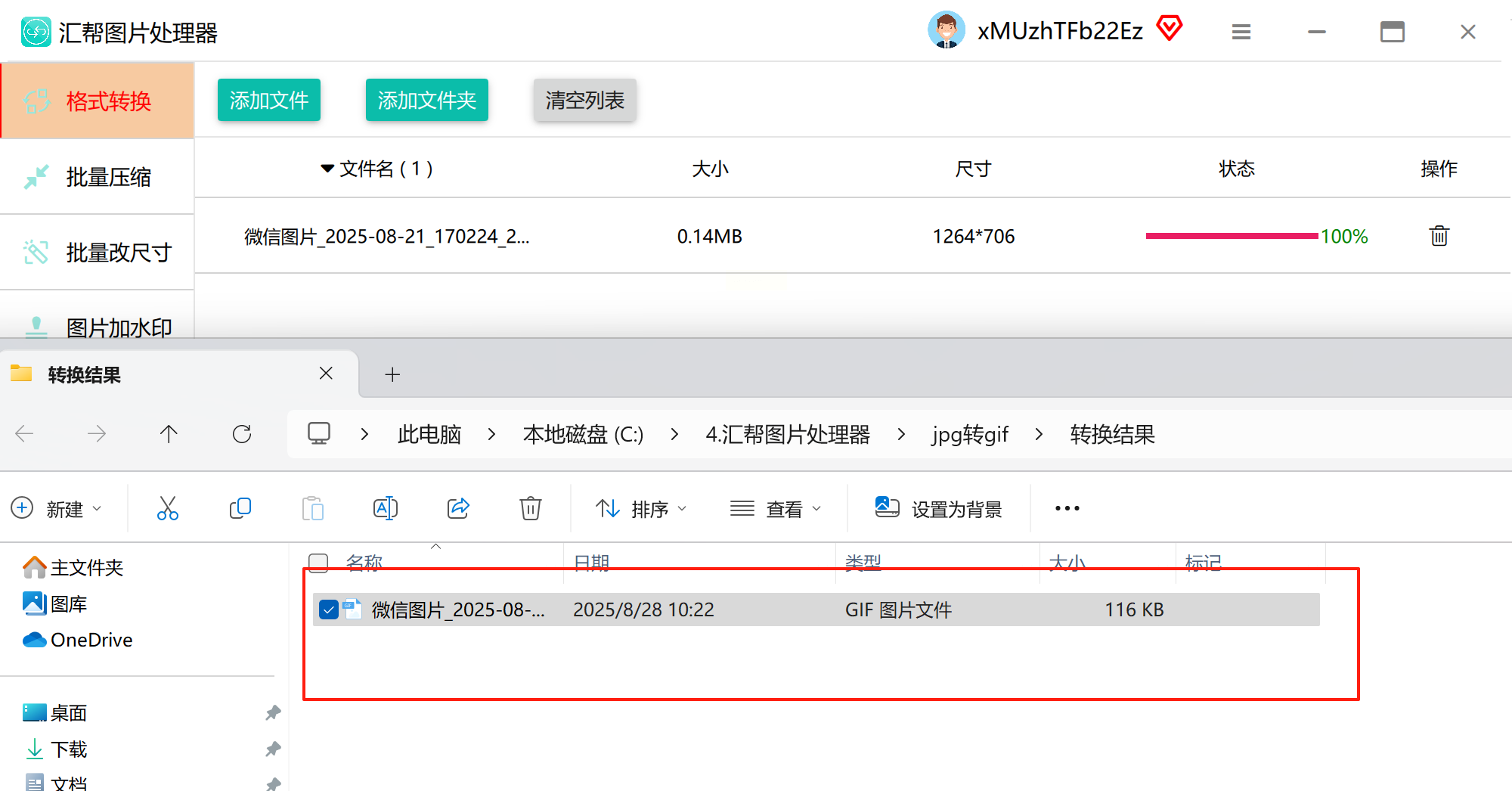Viewport: 1512px width, 791px height.
Task: Click the 格式转换 convert icon in sidebar
Action: pos(36,101)
